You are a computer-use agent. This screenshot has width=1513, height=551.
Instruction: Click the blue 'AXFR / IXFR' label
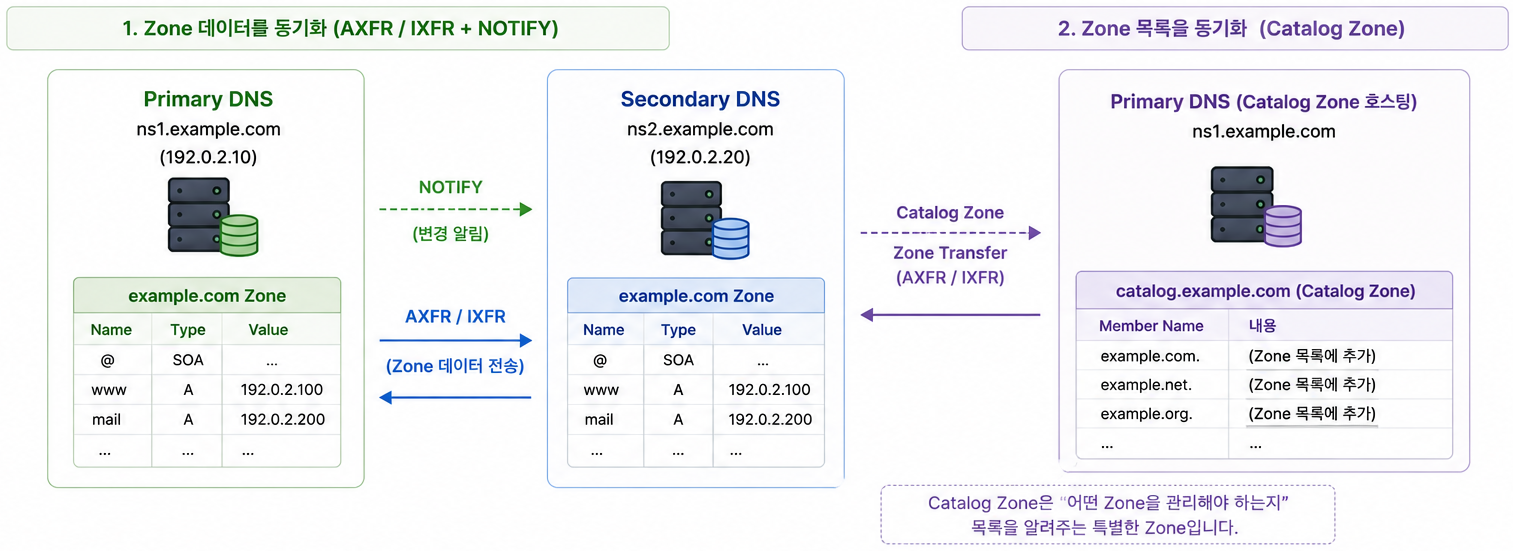click(x=455, y=316)
